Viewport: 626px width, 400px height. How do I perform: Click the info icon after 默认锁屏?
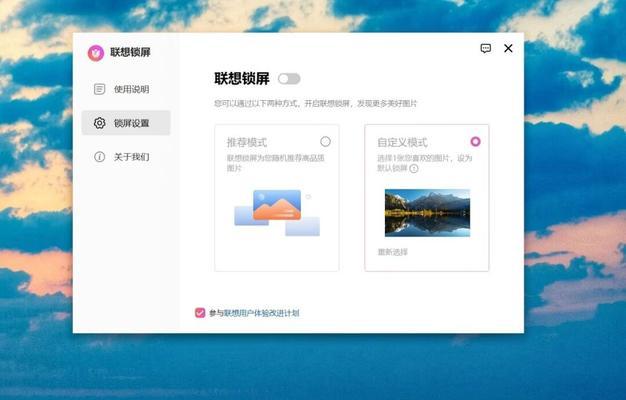pyautogui.click(x=414, y=168)
